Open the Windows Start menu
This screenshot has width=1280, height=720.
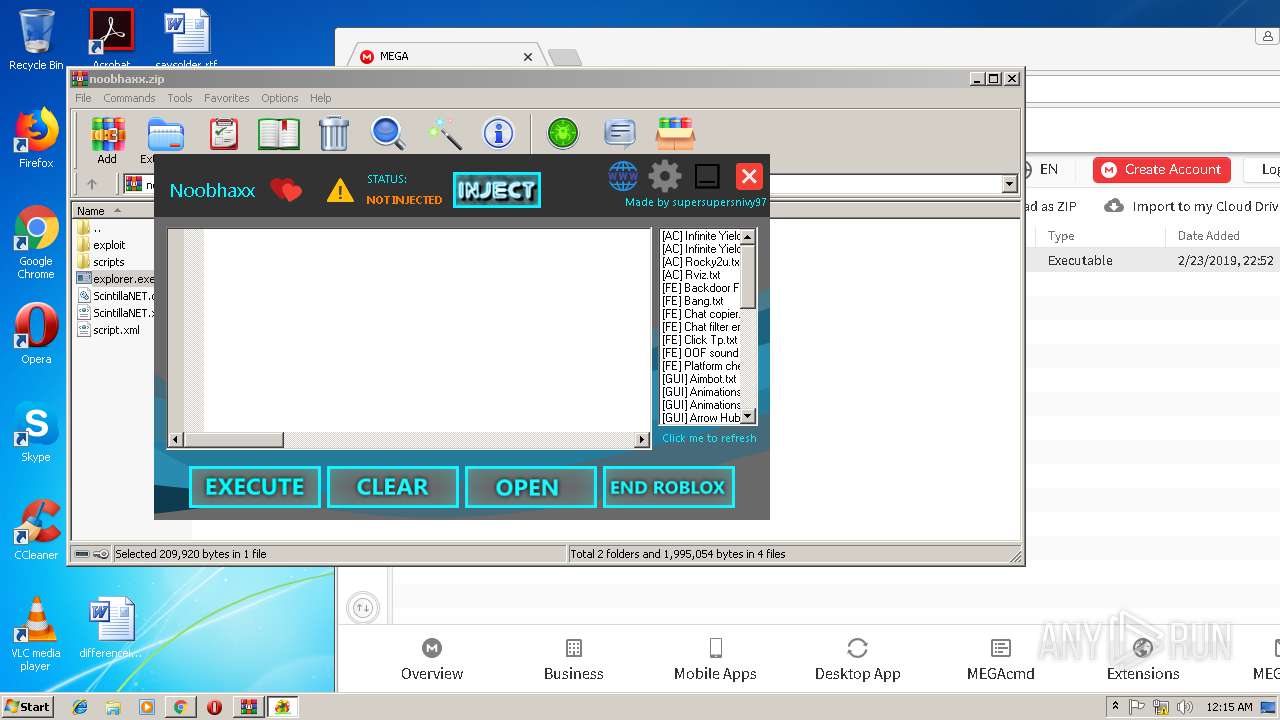tap(27, 706)
